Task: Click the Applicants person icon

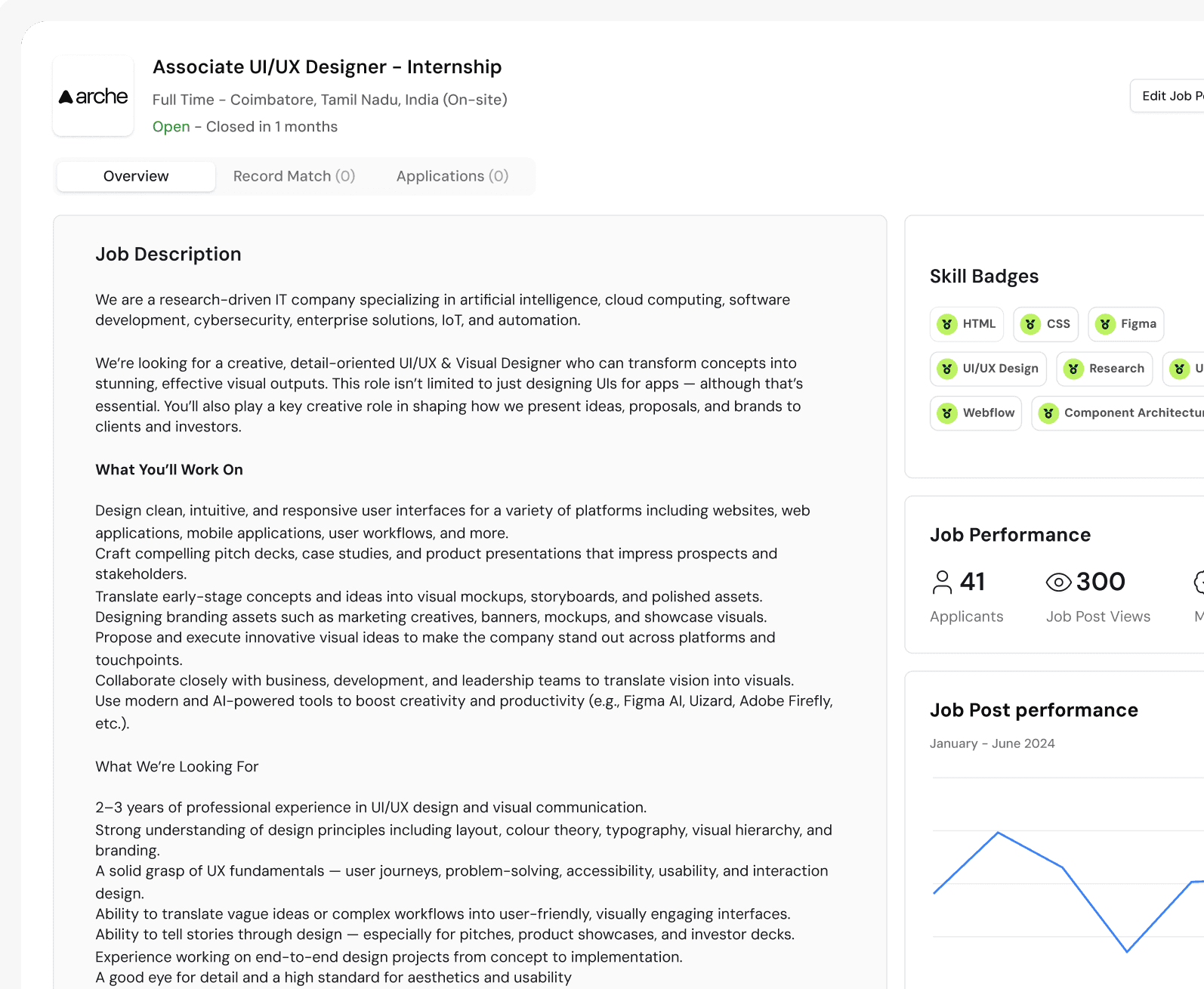Action: tap(942, 583)
